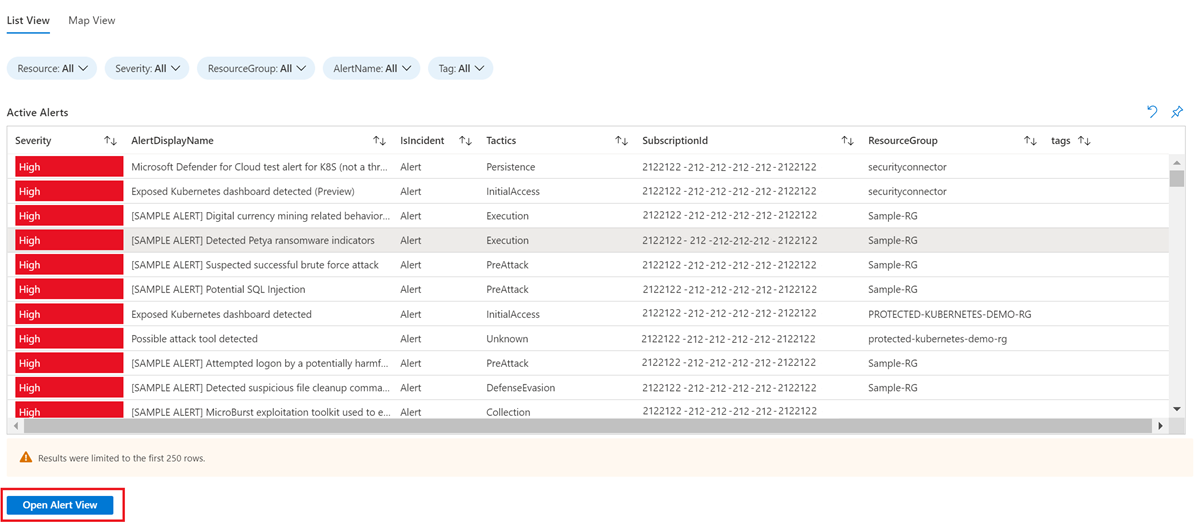Click the warning icon in the results-limited banner
Image resolution: width=1200 pixels, height=531 pixels.
(26, 457)
